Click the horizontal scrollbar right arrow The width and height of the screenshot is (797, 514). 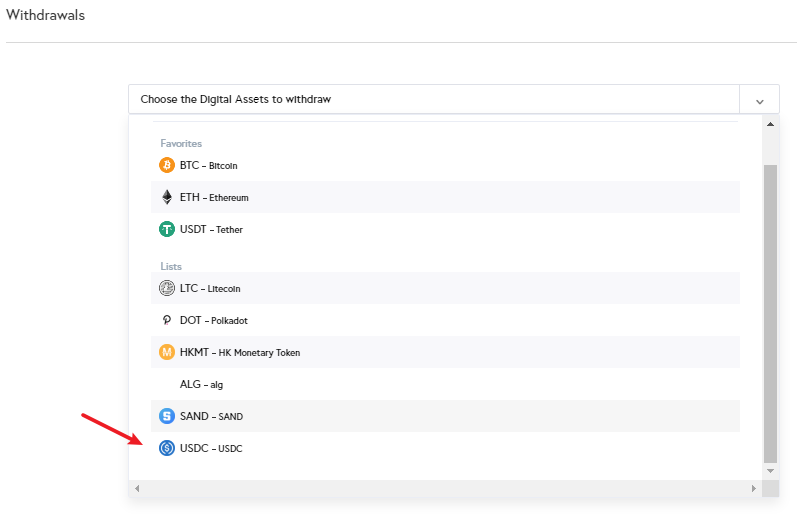[754, 489]
